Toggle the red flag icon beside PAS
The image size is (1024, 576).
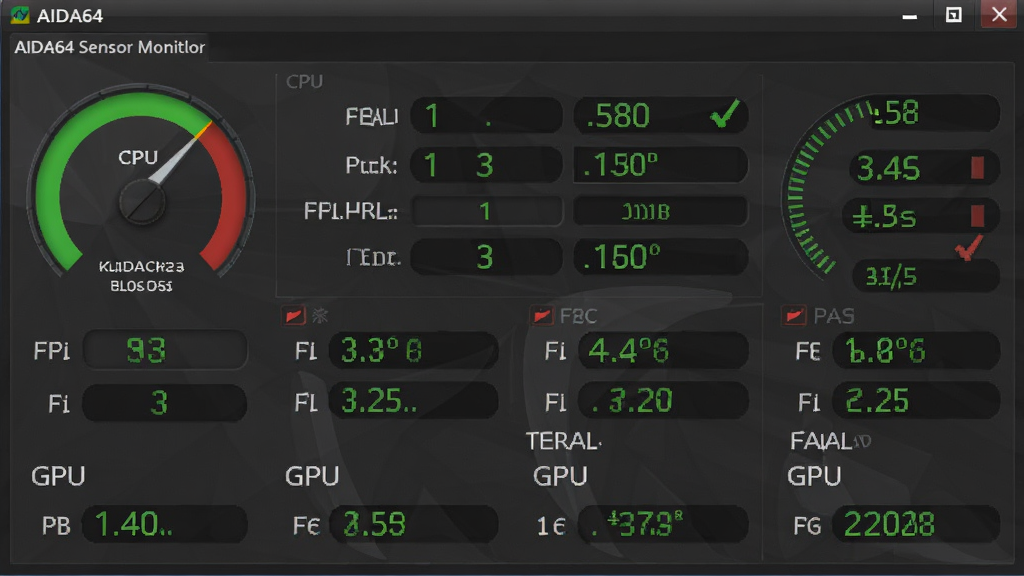click(794, 316)
